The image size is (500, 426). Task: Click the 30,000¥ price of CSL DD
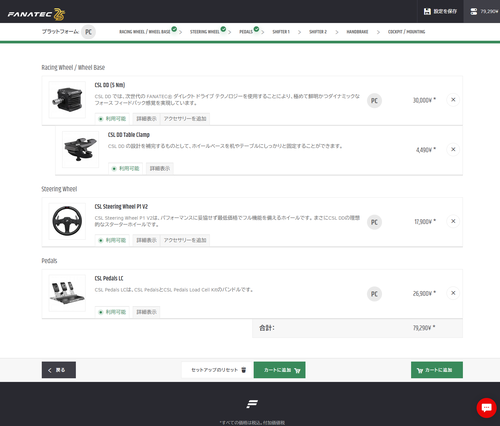pos(424,100)
